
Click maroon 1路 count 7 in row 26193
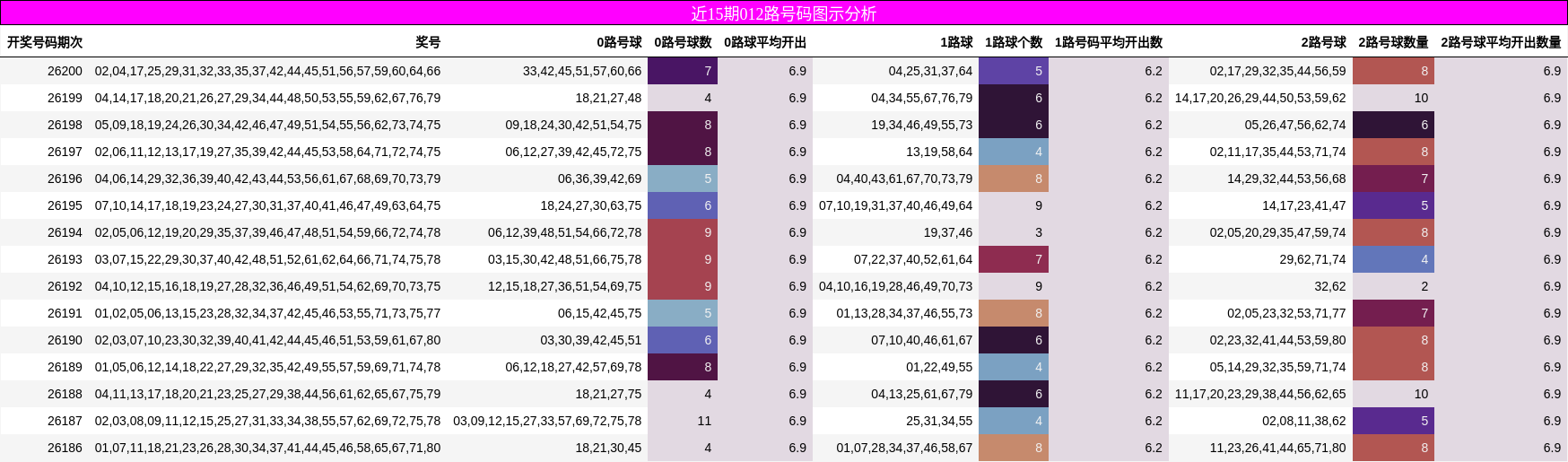coord(1014,259)
